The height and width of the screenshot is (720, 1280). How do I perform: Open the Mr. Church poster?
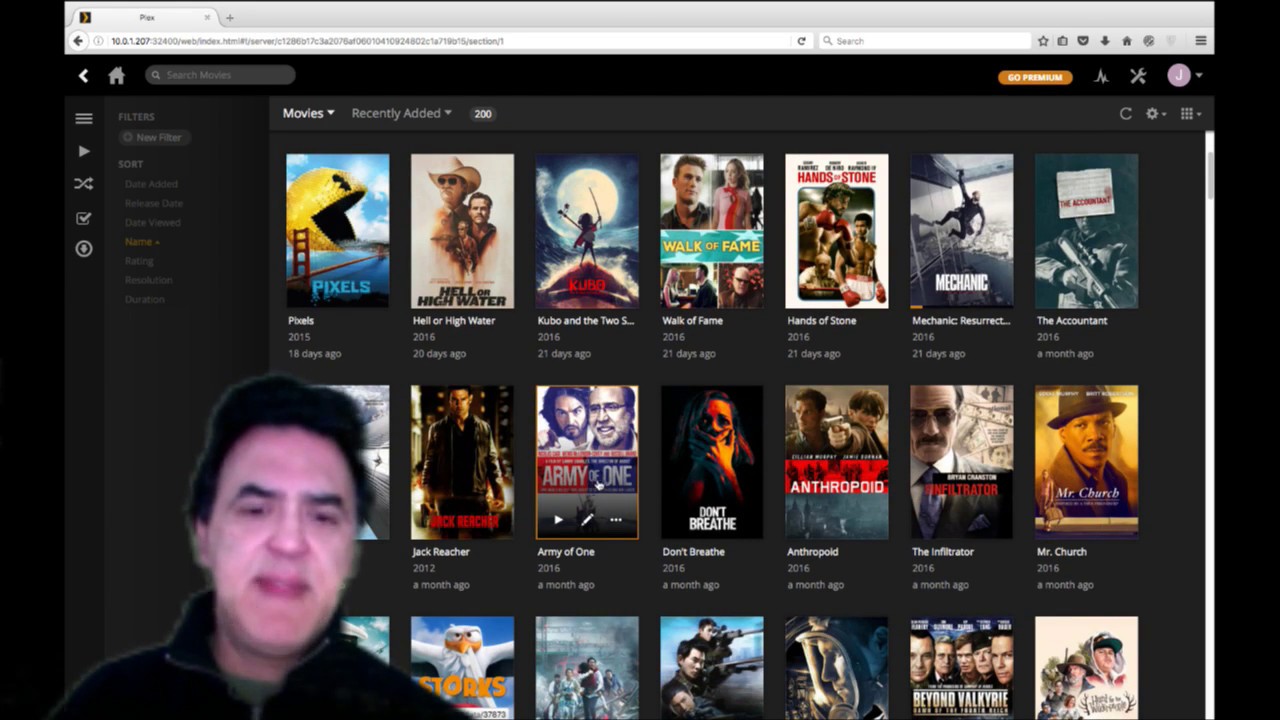click(1087, 462)
